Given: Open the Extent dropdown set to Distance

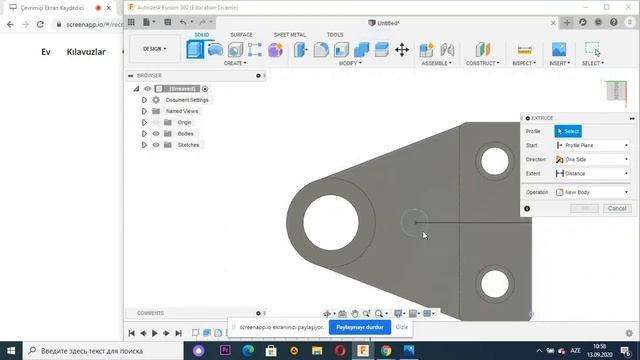Looking at the screenshot, I should point(592,173).
